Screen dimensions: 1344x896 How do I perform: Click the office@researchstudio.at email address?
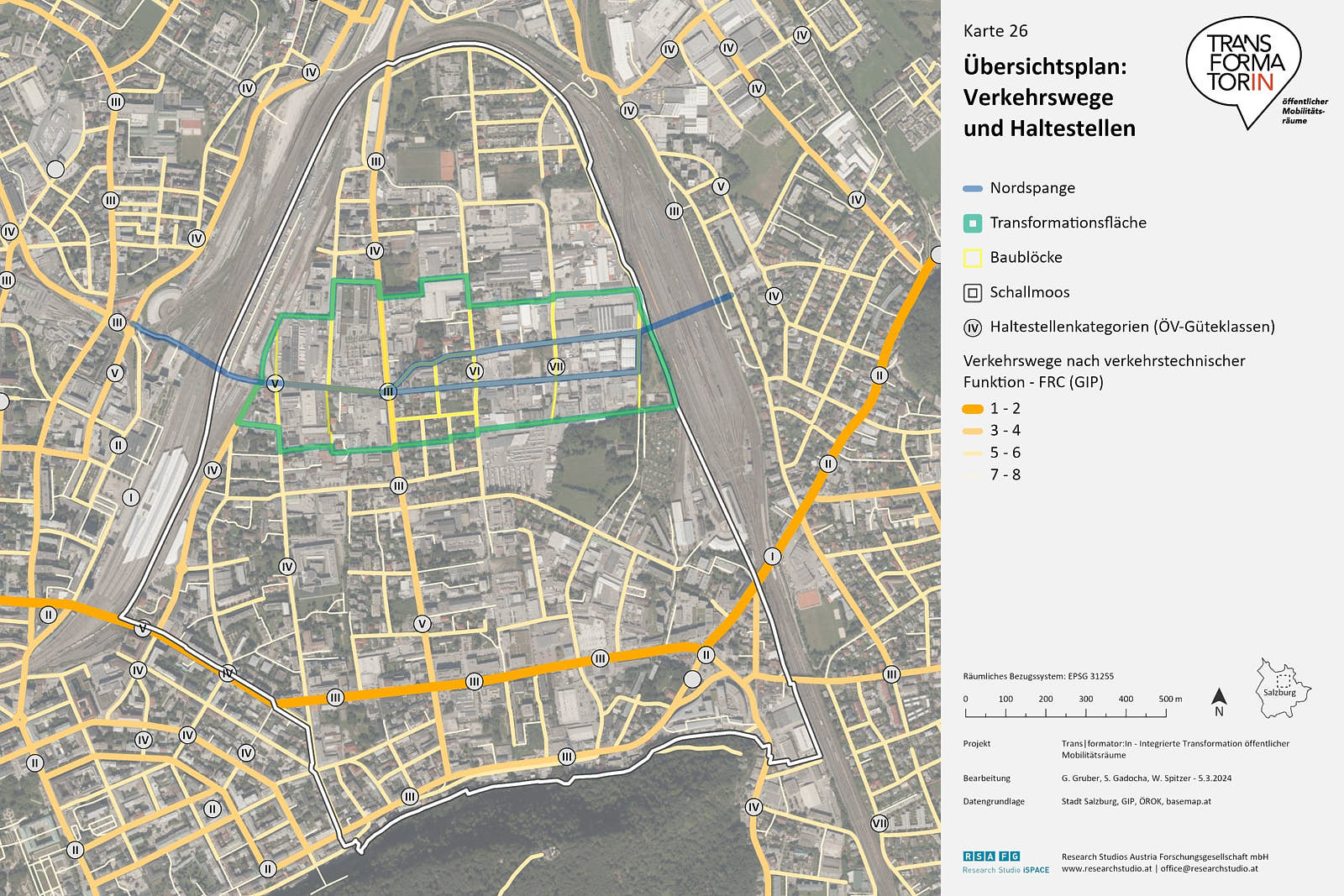(1210, 869)
